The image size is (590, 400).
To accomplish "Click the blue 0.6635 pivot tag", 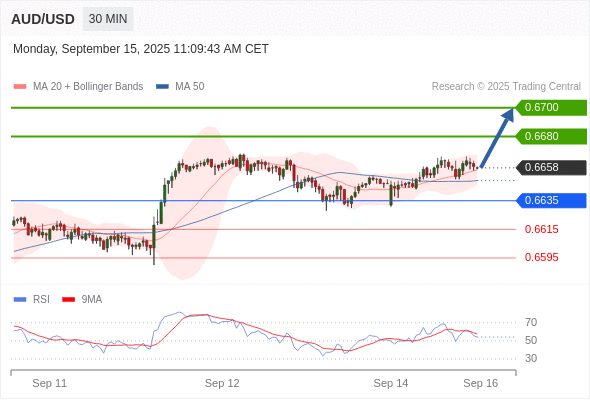I will pos(551,201).
